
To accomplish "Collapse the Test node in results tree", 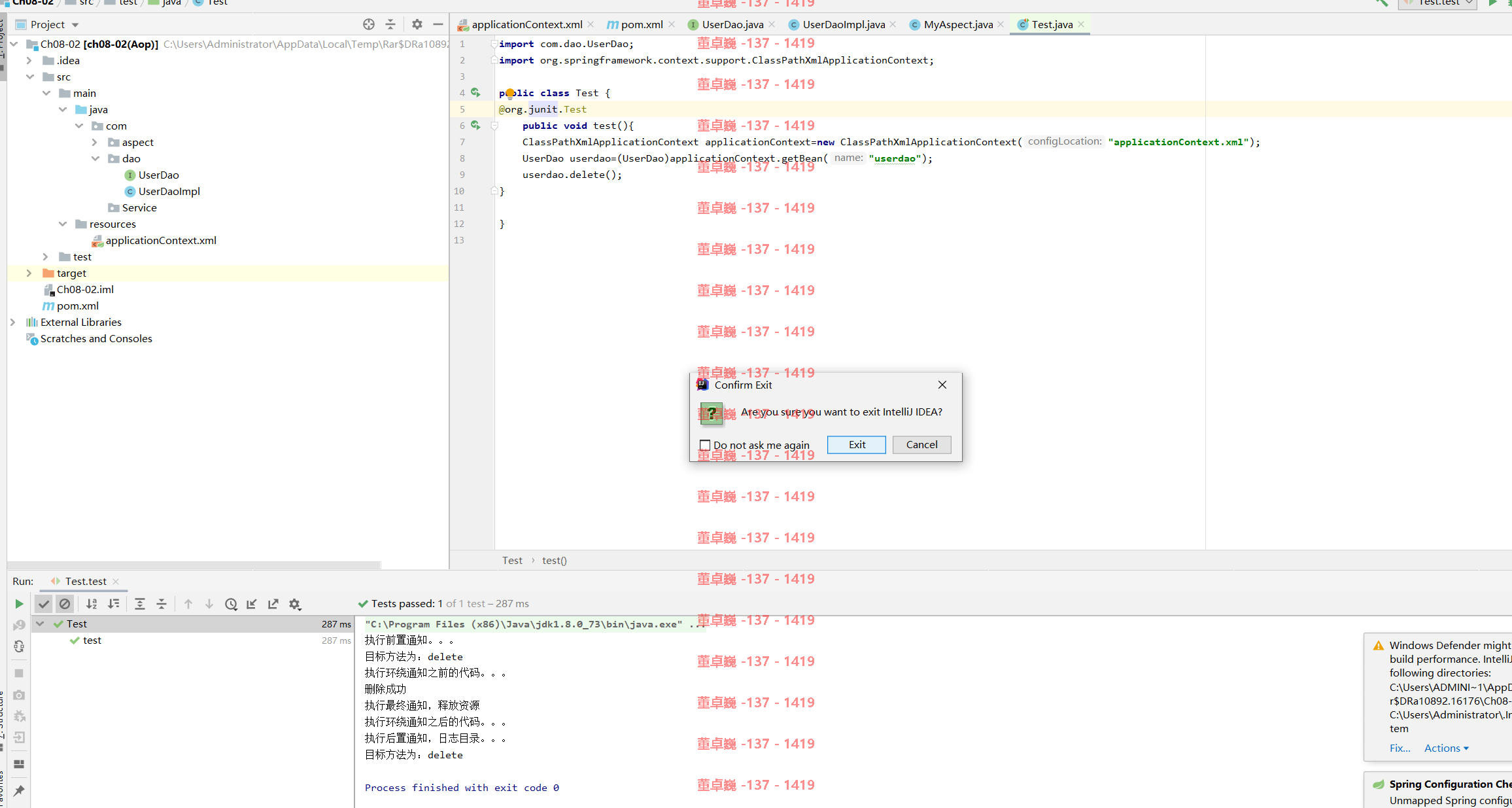I will click(x=40, y=624).
